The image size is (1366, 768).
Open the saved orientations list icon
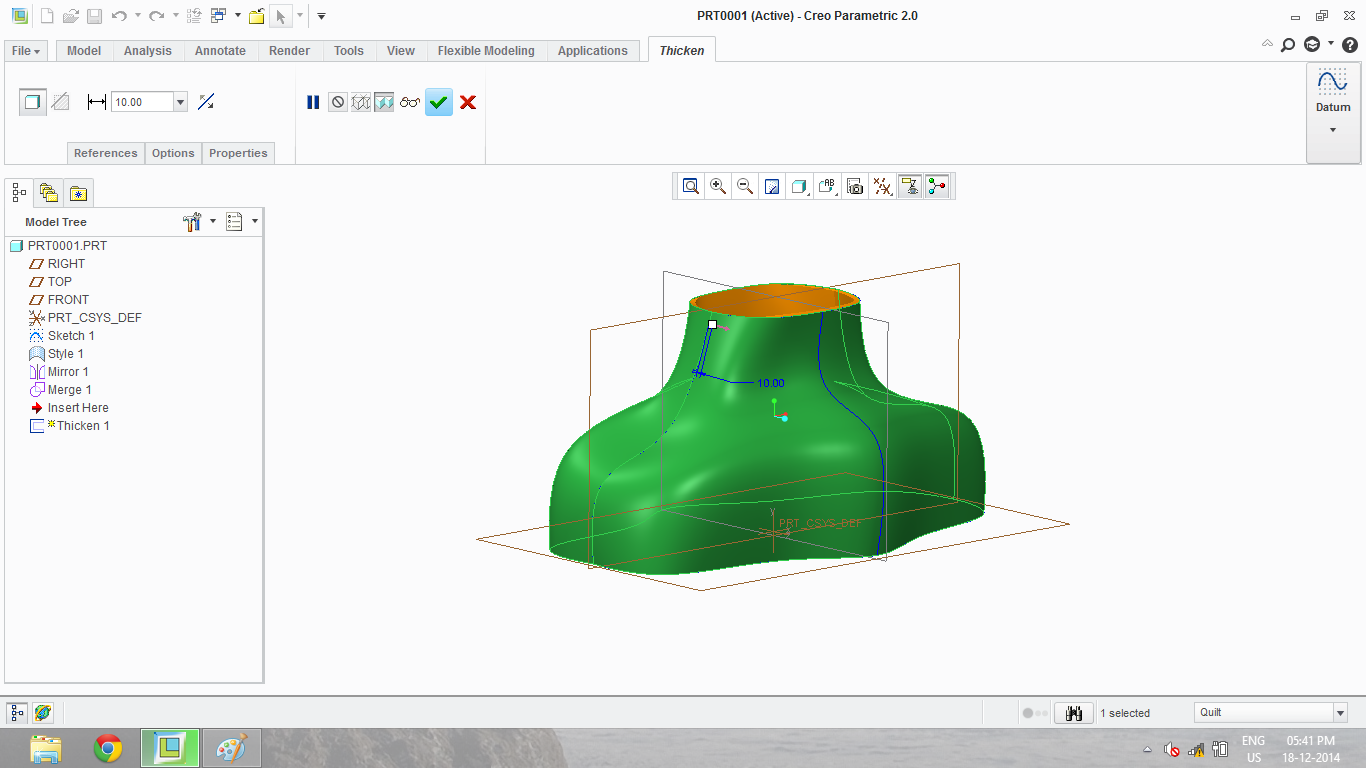point(827,186)
